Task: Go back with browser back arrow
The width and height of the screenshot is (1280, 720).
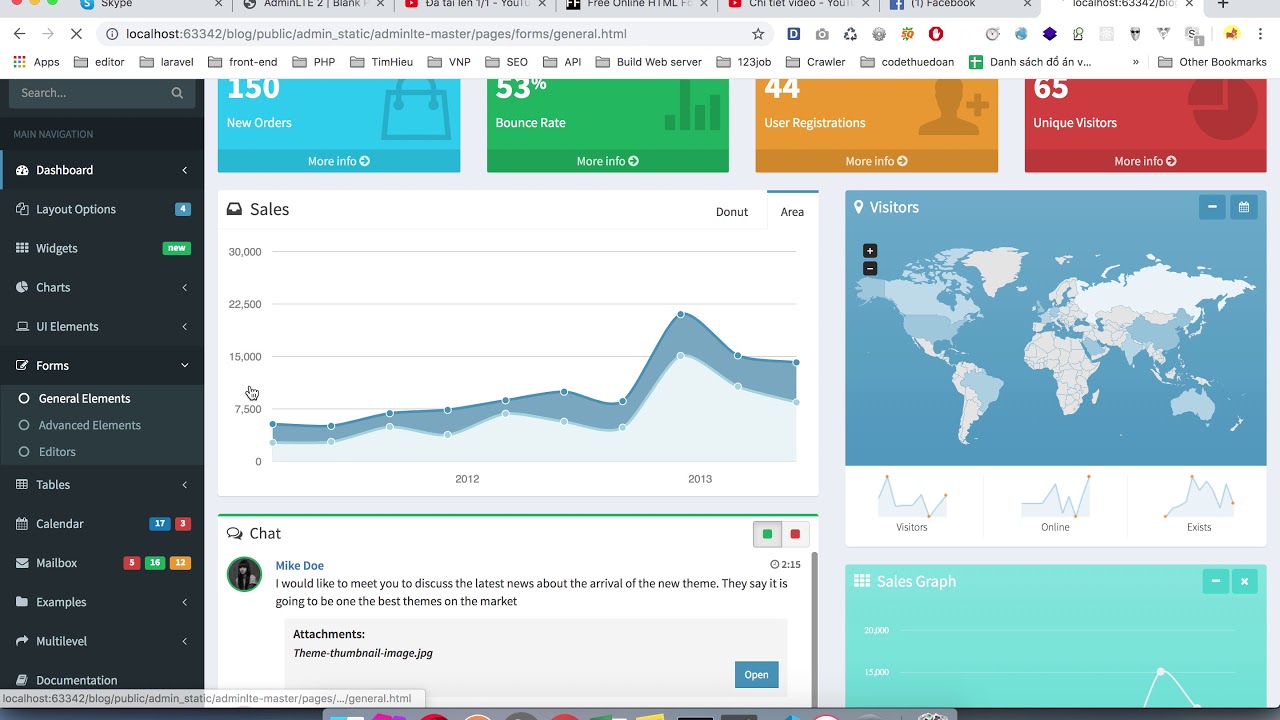Action: [19, 34]
